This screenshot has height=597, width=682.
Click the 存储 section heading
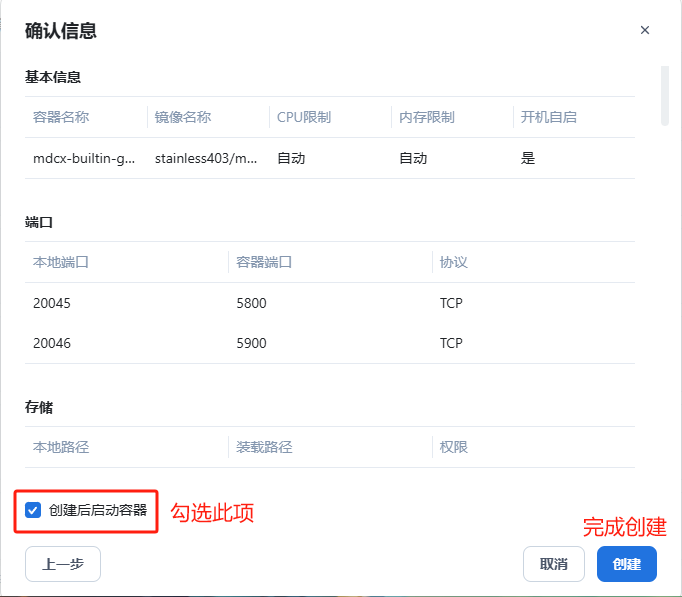pyautogui.click(x=39, y=407)
